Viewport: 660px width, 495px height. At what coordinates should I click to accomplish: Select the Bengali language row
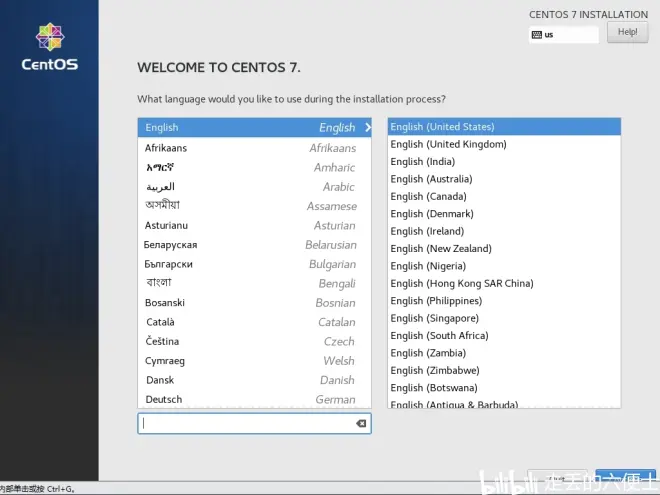point(254,283)
